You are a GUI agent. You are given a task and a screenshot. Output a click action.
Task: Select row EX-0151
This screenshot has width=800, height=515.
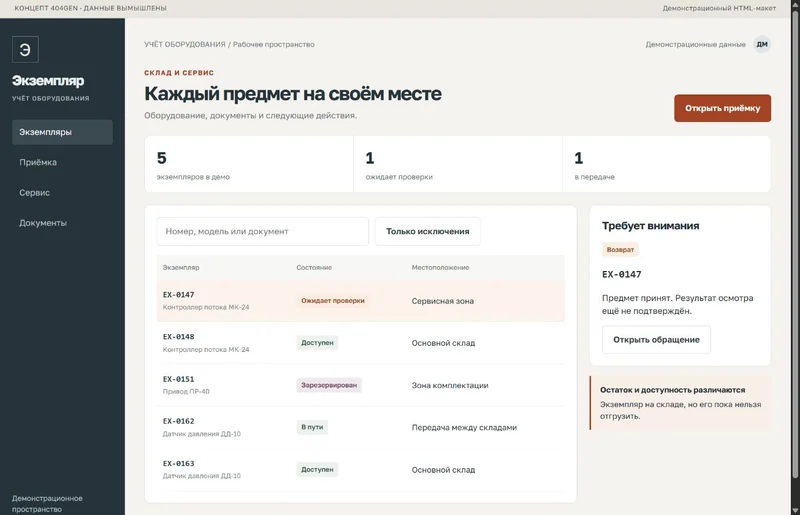click(361, 385)
